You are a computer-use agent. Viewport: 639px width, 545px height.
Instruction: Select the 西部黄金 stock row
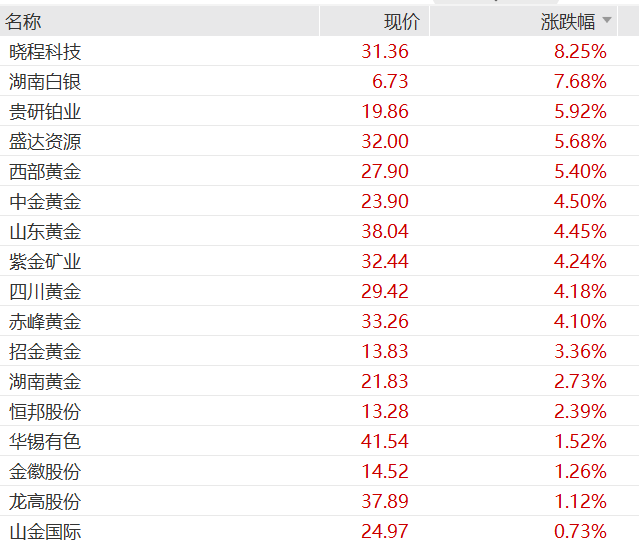point(45,171)
